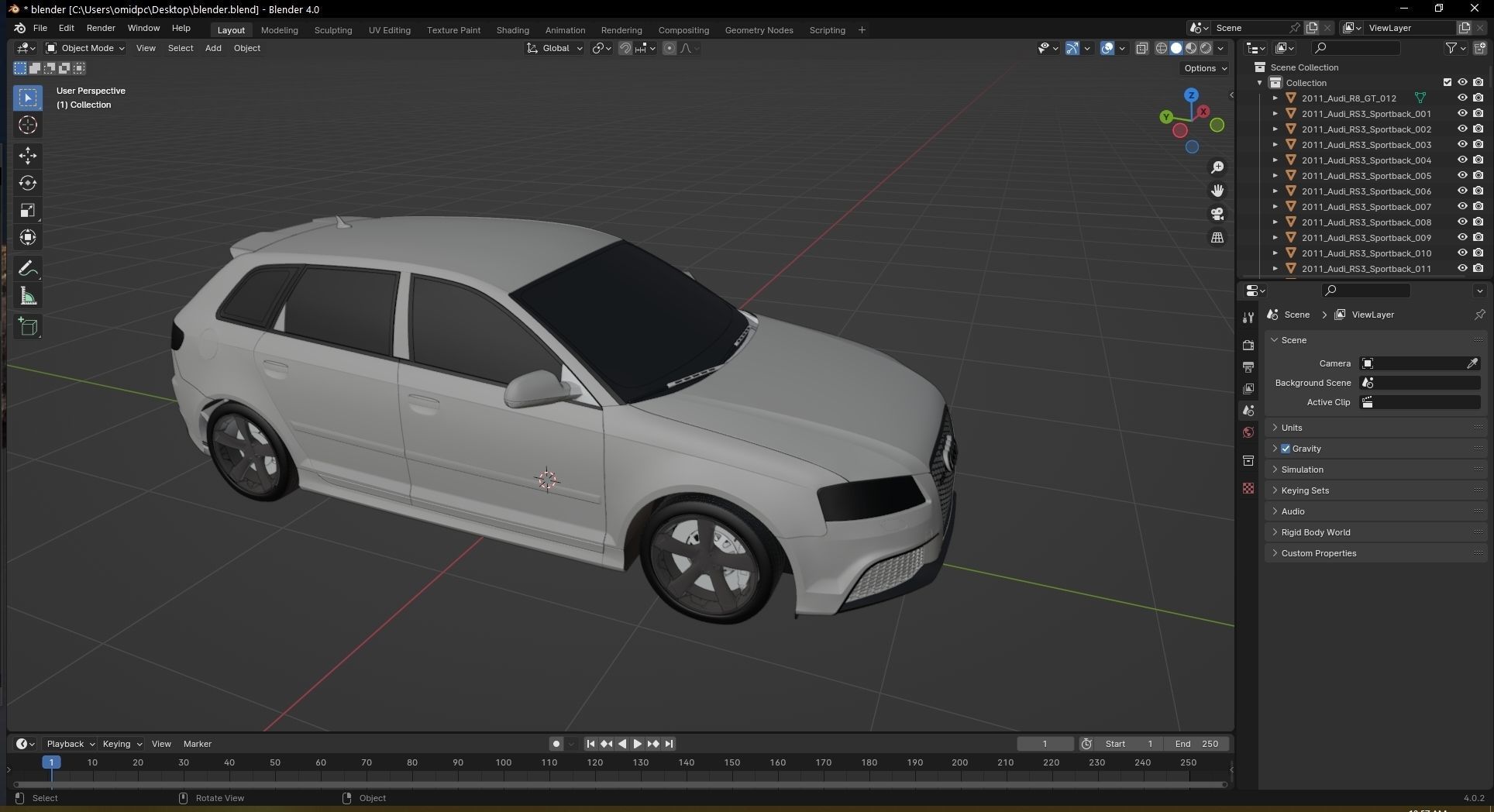This screenshot has width=1494, height=812.
Task: Switch to the Shading workspace tab
Action: (512, 30)
